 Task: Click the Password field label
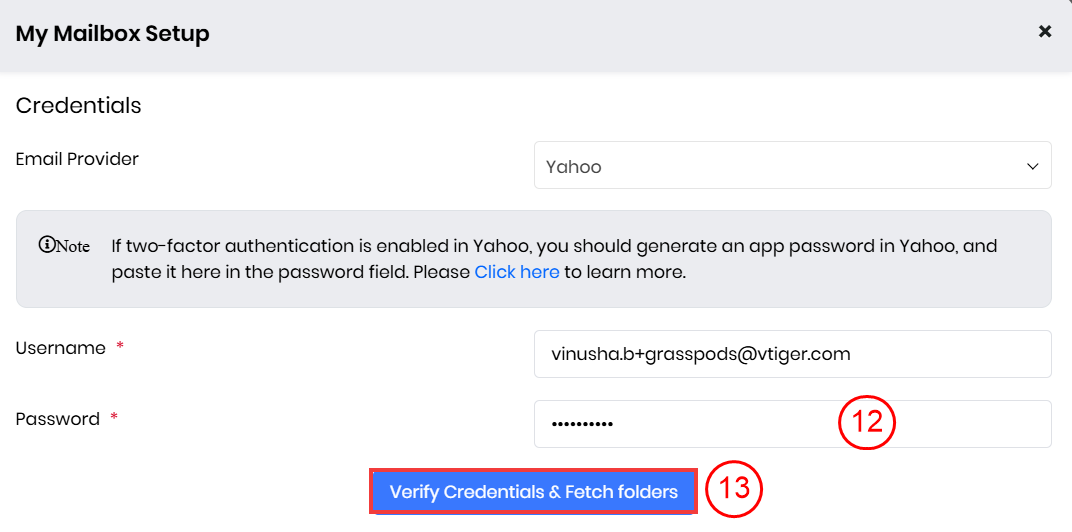pyautogui.click(x=57, y=419)
